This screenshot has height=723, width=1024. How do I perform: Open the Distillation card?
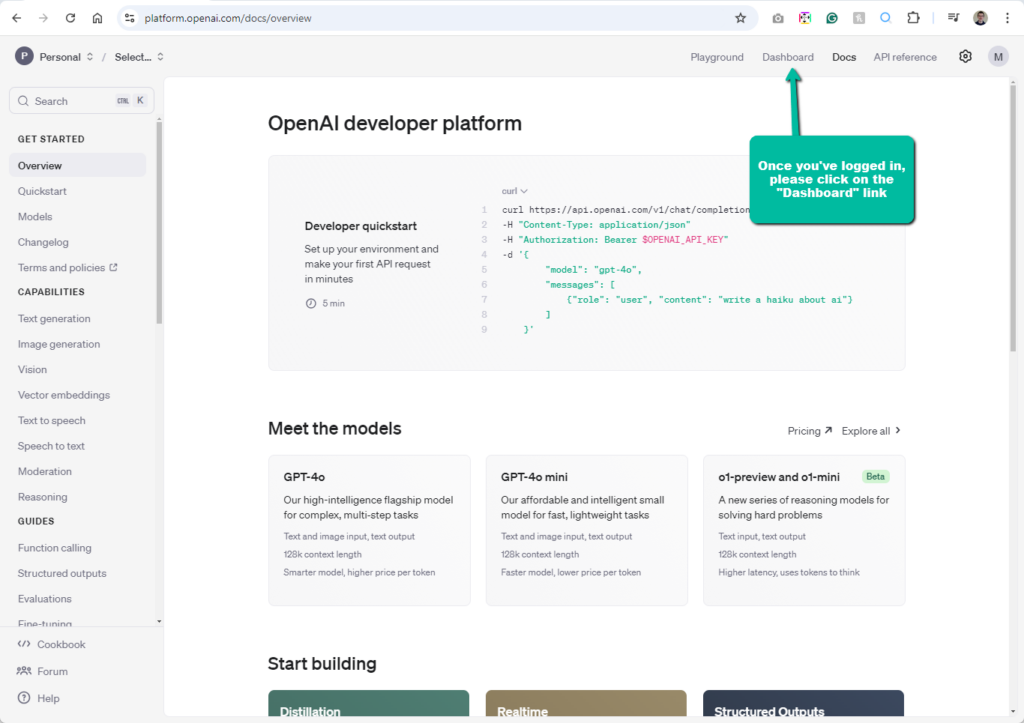(368, 703)
